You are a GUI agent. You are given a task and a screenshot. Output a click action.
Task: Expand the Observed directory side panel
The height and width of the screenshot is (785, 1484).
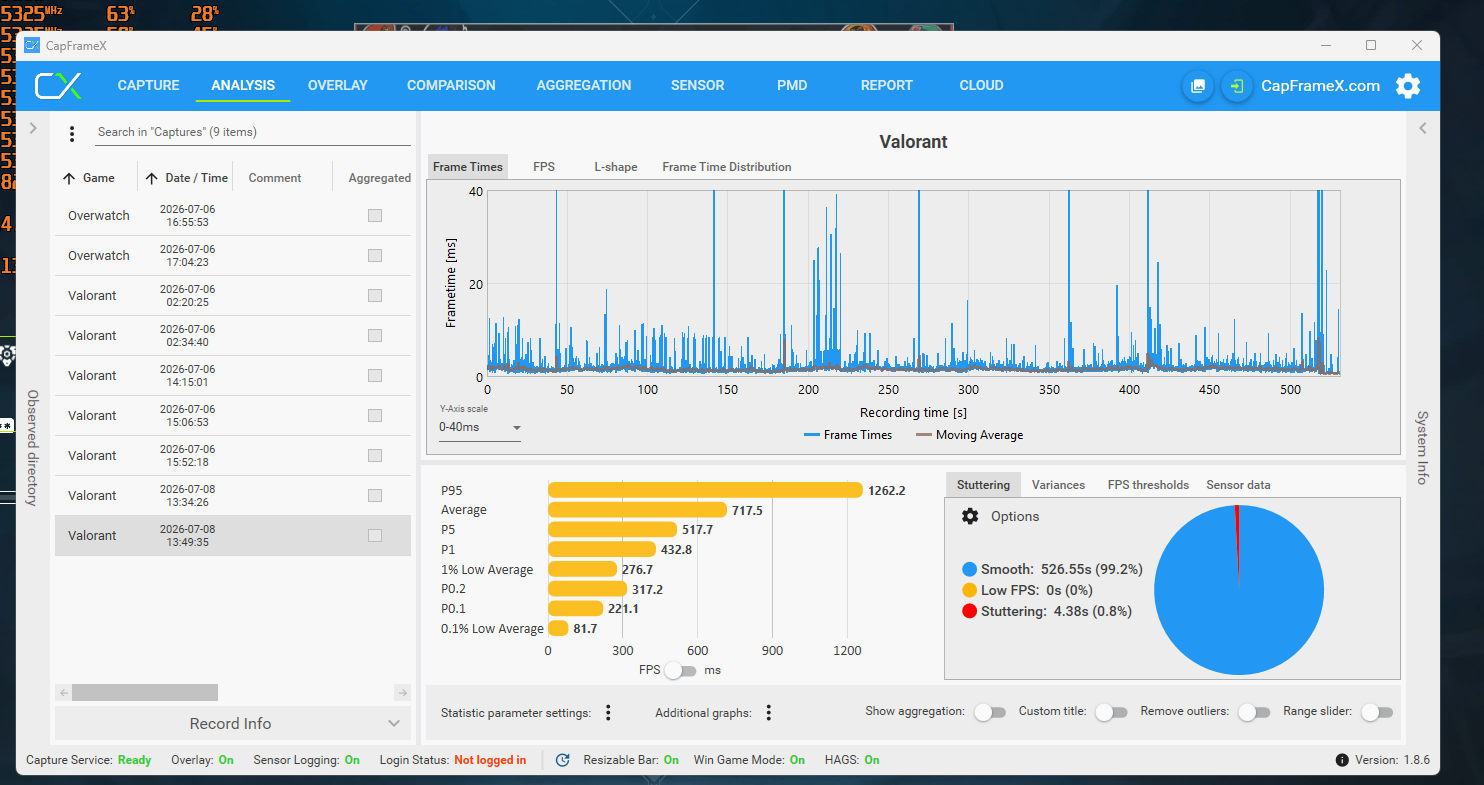click(32, 128)
